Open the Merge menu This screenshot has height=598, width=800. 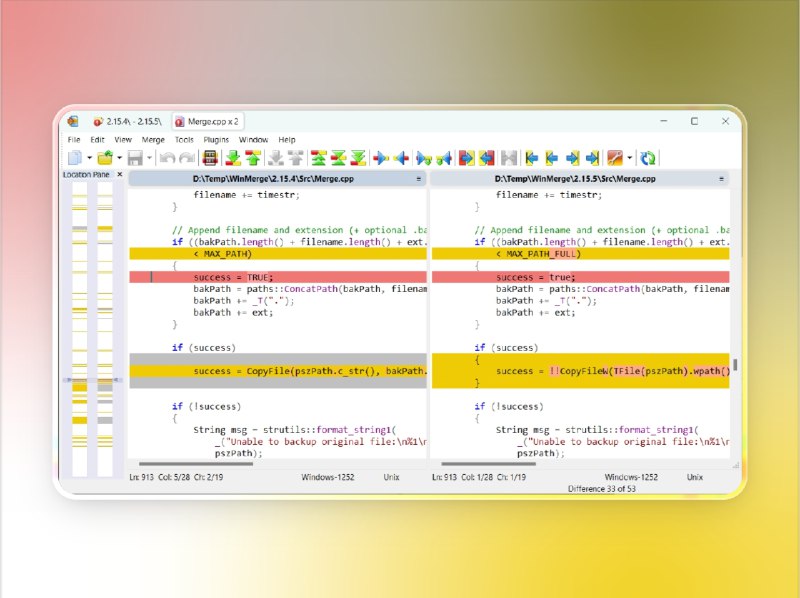pos(152,139)
